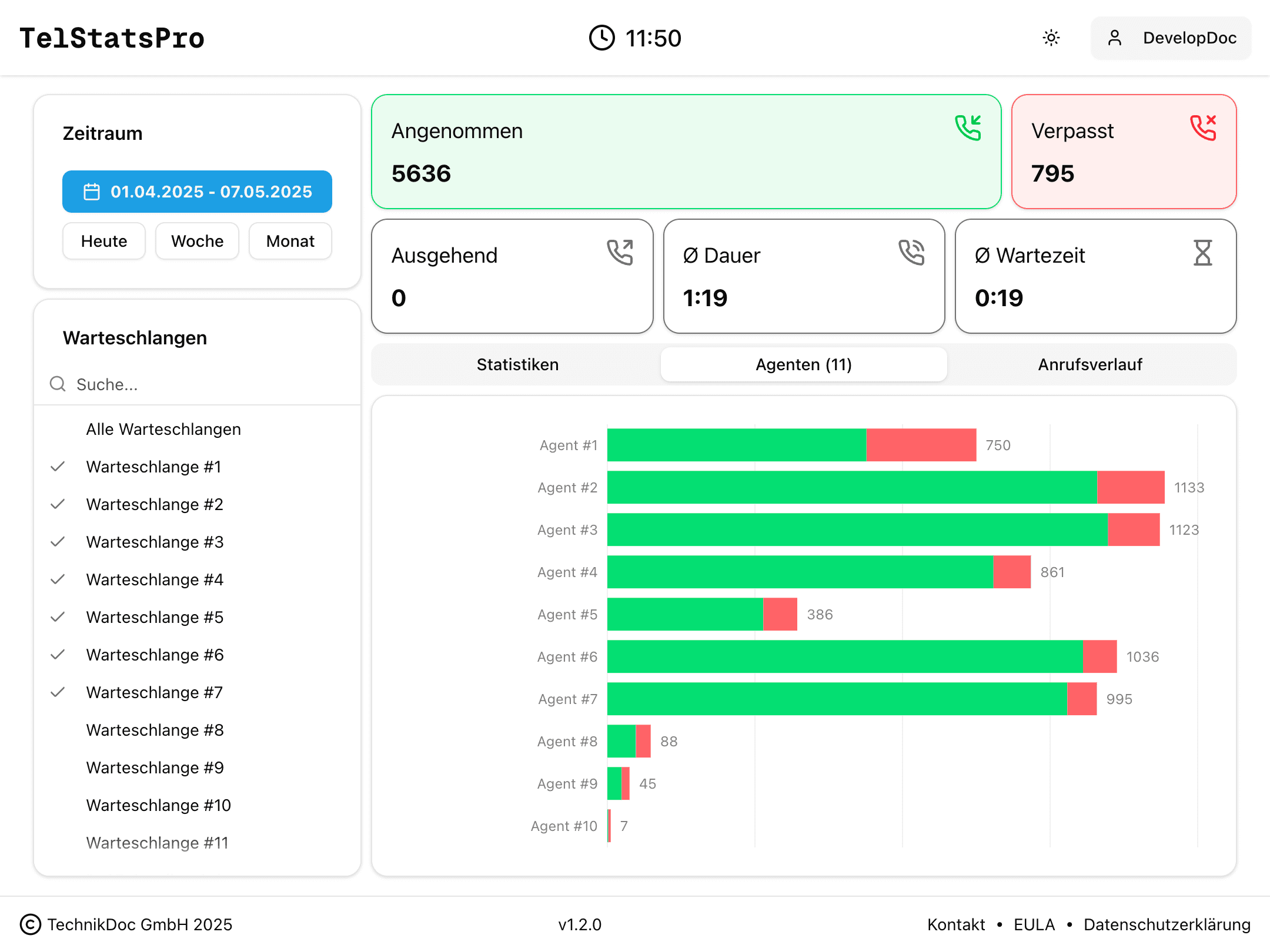Viewport: 1270px width, 952px height.
Task: Open the DevelopDoc user menu
Action: click(1171, 38)
